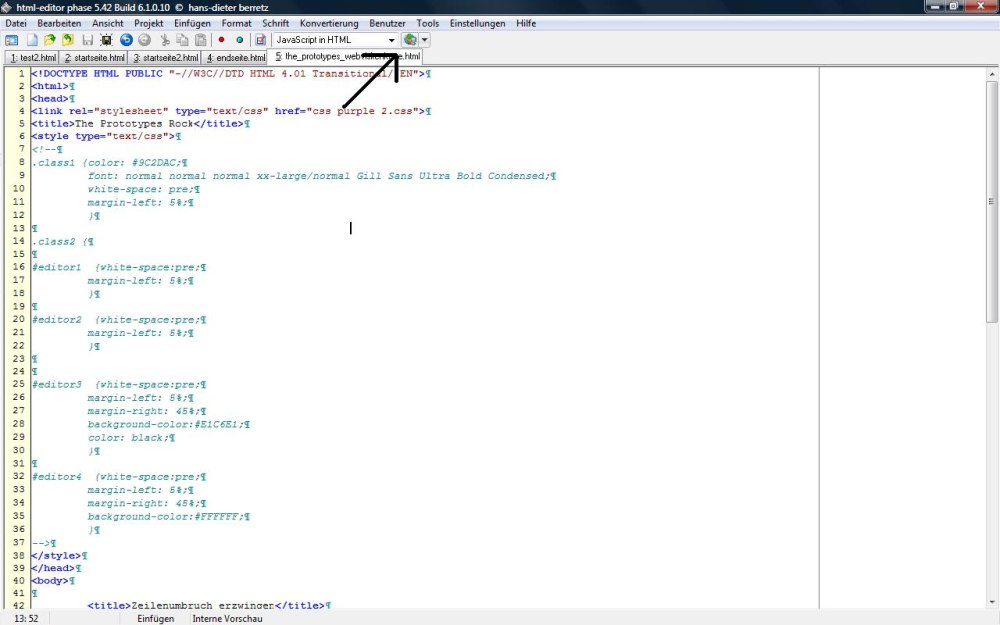
Task: Click the Einfügen mode indicator in status bar
Action: [x=156, y=619]
